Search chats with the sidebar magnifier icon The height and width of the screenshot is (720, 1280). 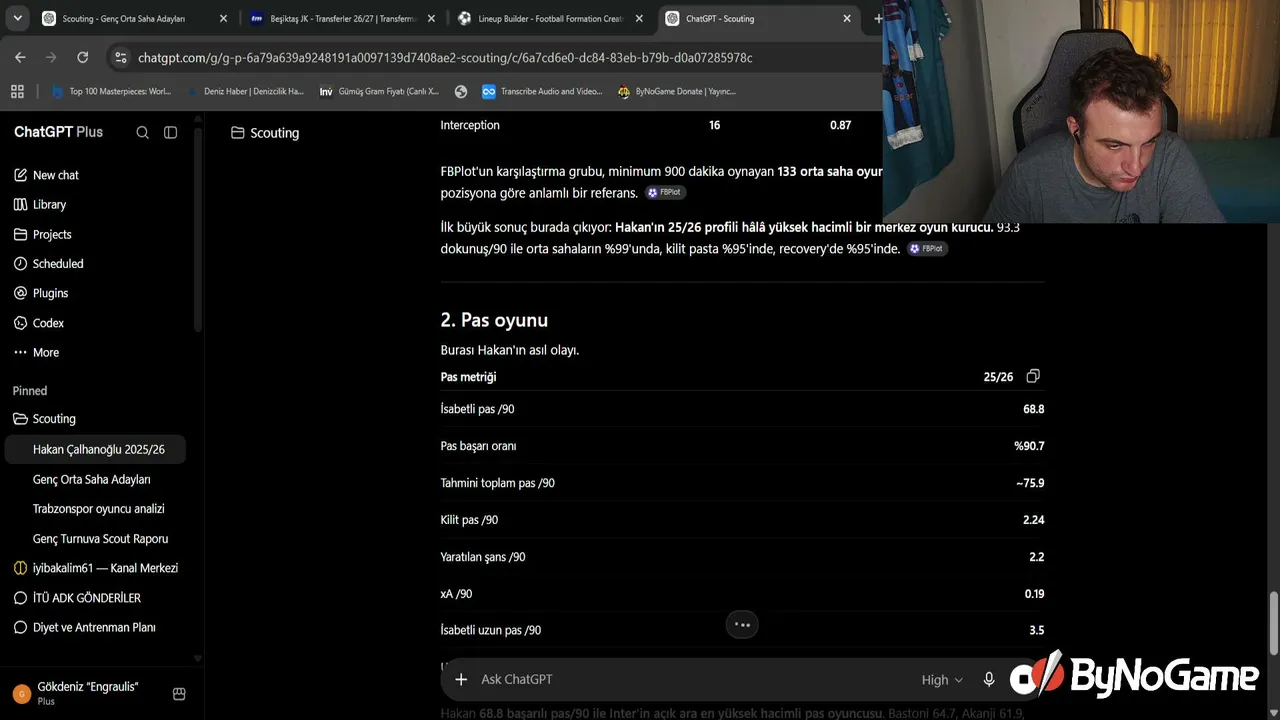click(x=142, y=132)
